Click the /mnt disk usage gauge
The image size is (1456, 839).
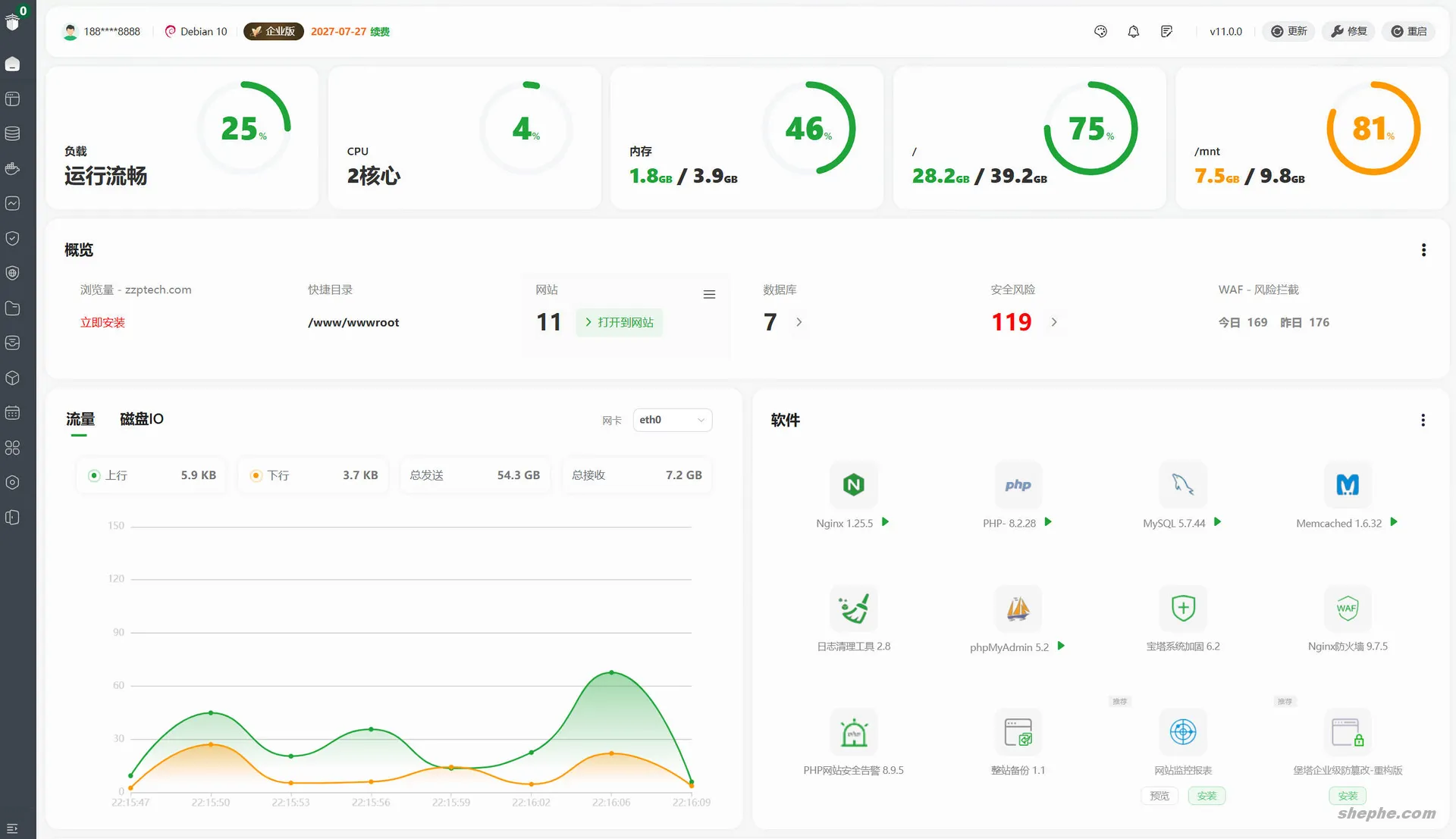1373,128
